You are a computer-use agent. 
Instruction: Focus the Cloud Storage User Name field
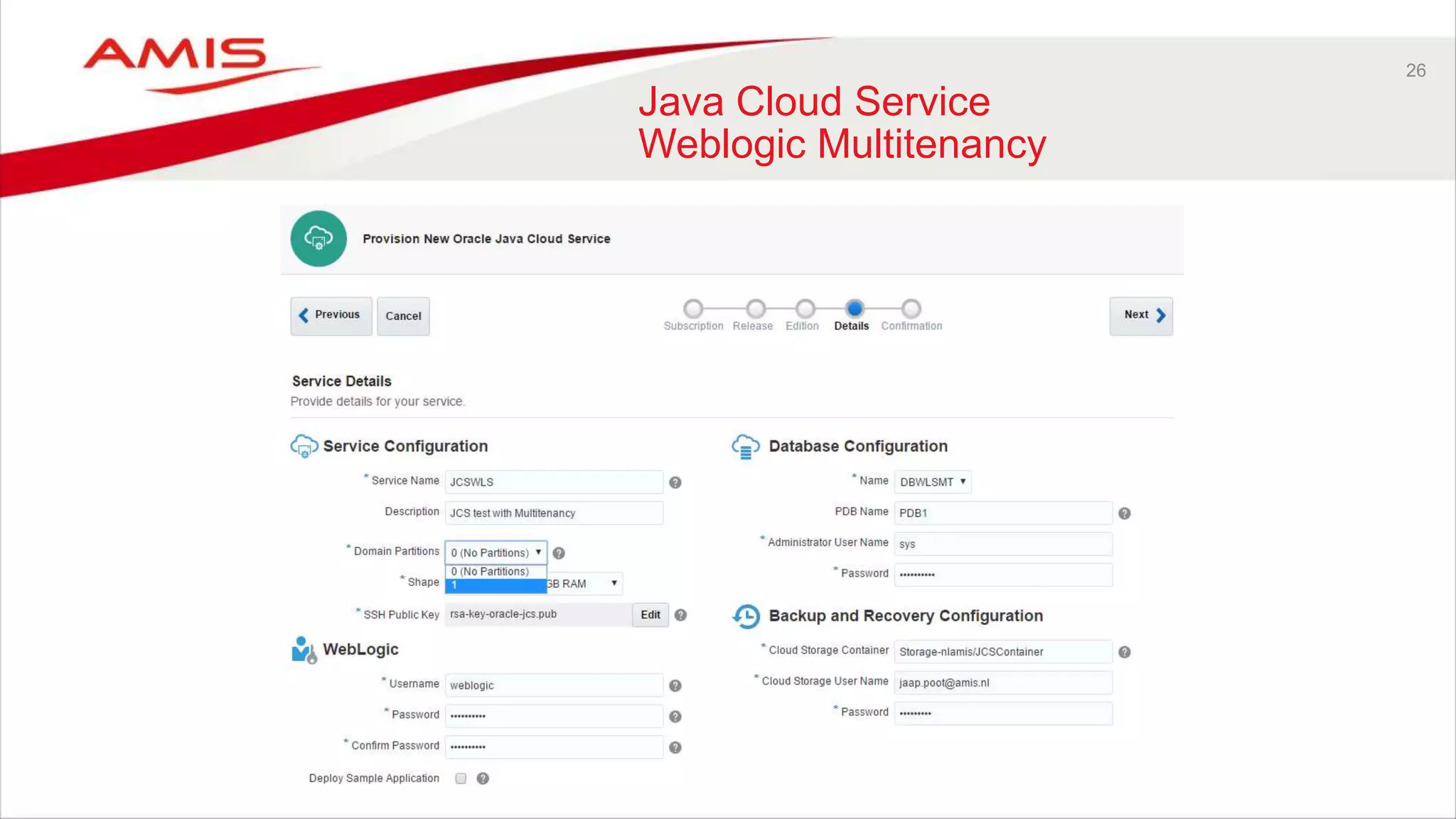pos(1003,682)
